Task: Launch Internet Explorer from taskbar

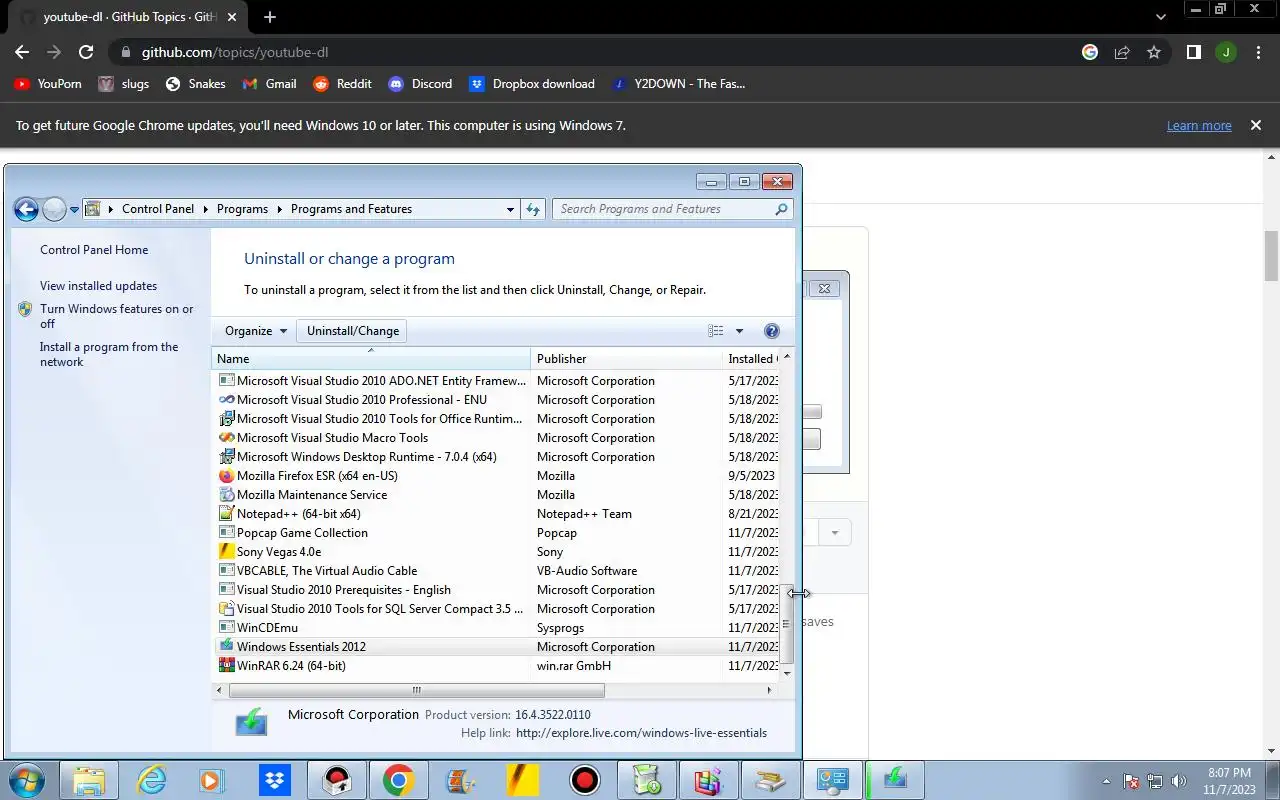Action: [151, 780]
